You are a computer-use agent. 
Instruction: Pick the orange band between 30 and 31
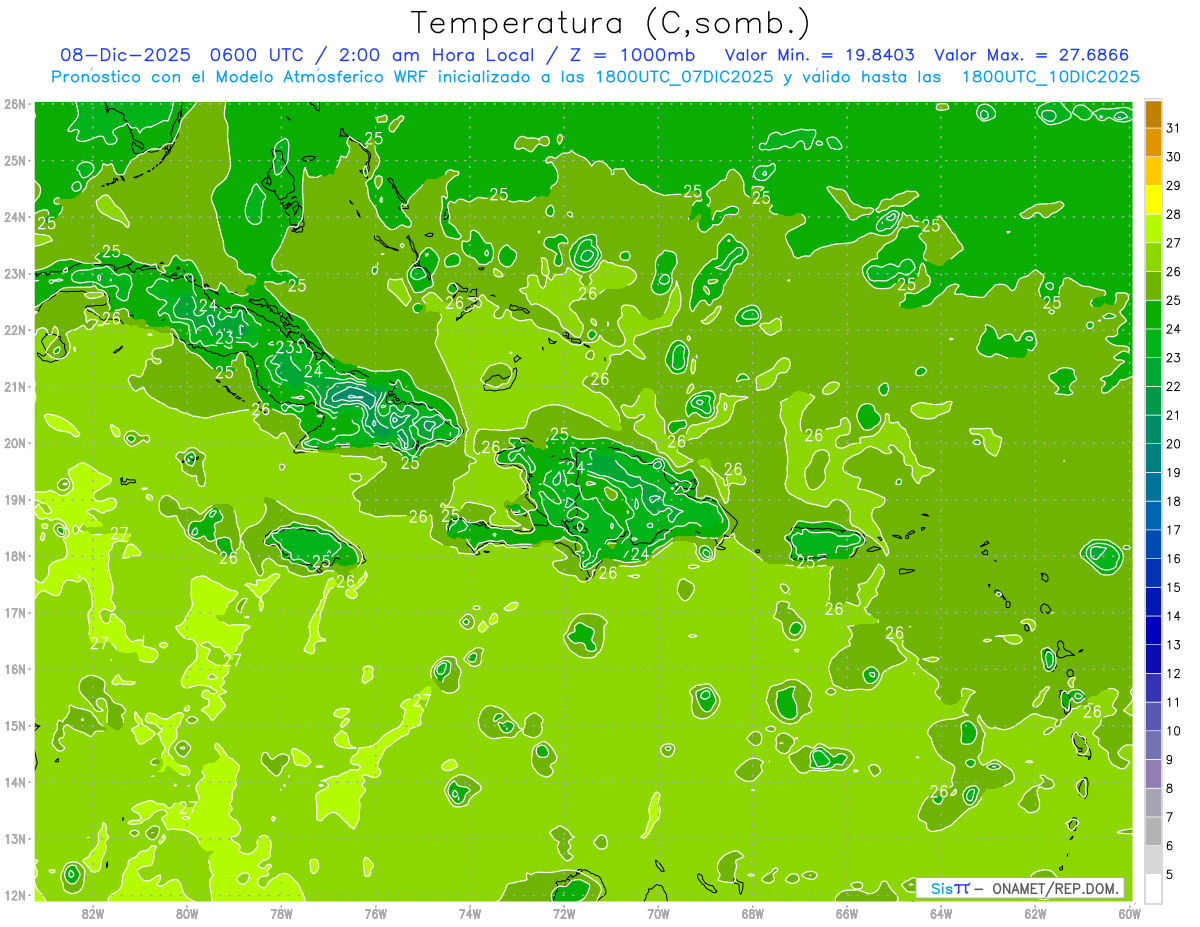pos(1153,142)
